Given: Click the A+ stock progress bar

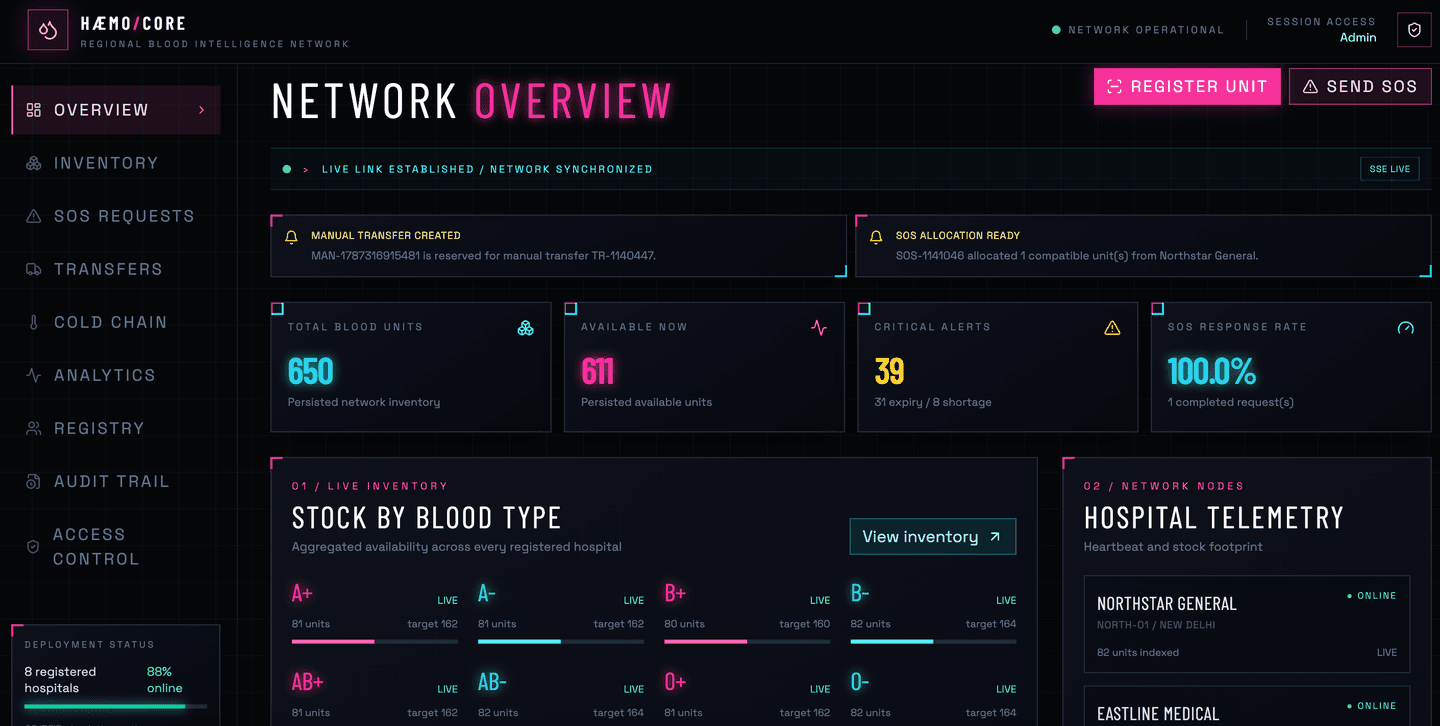Looking at the screenshot, I should pyautogui.click(x=375, y=642).
